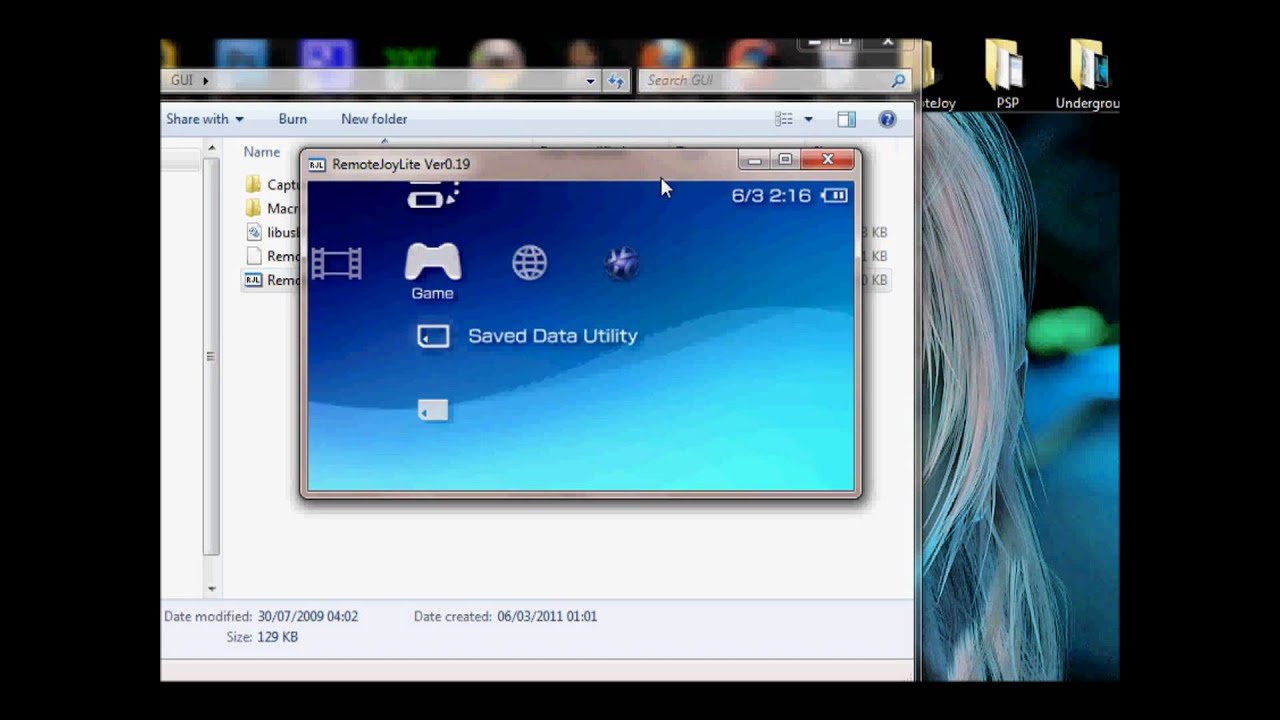Viewport: 1280px width, 720px height.
Task: Open the Undergrou desktop folder
Action: click(x=1088, y=74)
